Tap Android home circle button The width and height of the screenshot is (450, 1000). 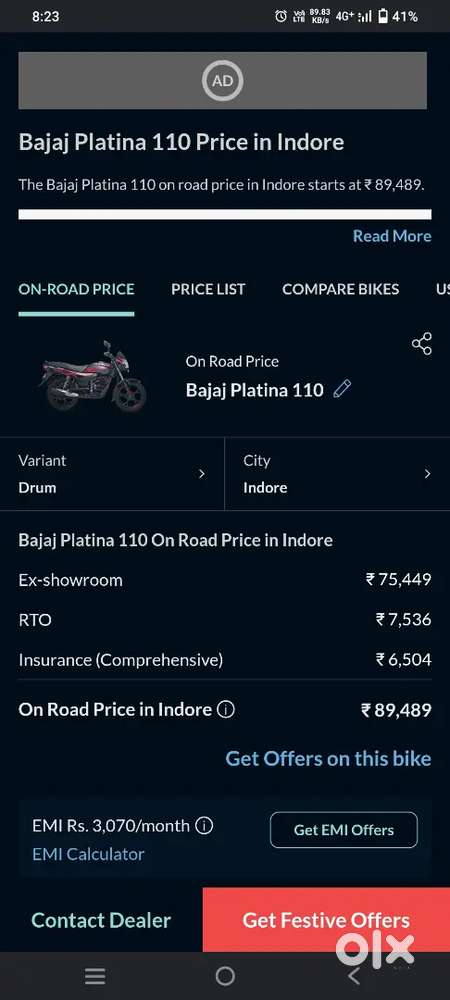coord(225,976)
